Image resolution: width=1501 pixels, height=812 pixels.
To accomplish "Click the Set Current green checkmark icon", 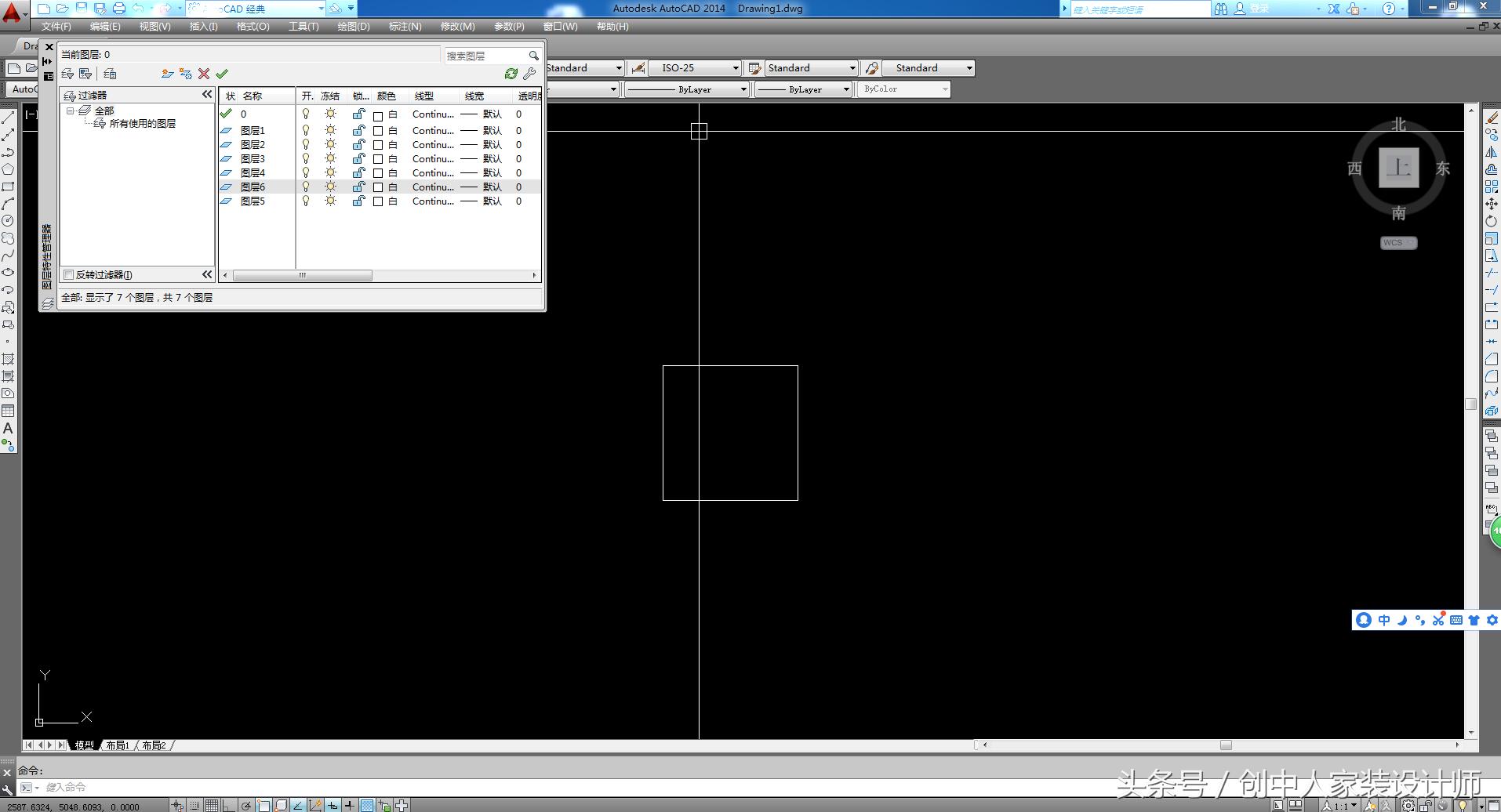I will 222,74.
